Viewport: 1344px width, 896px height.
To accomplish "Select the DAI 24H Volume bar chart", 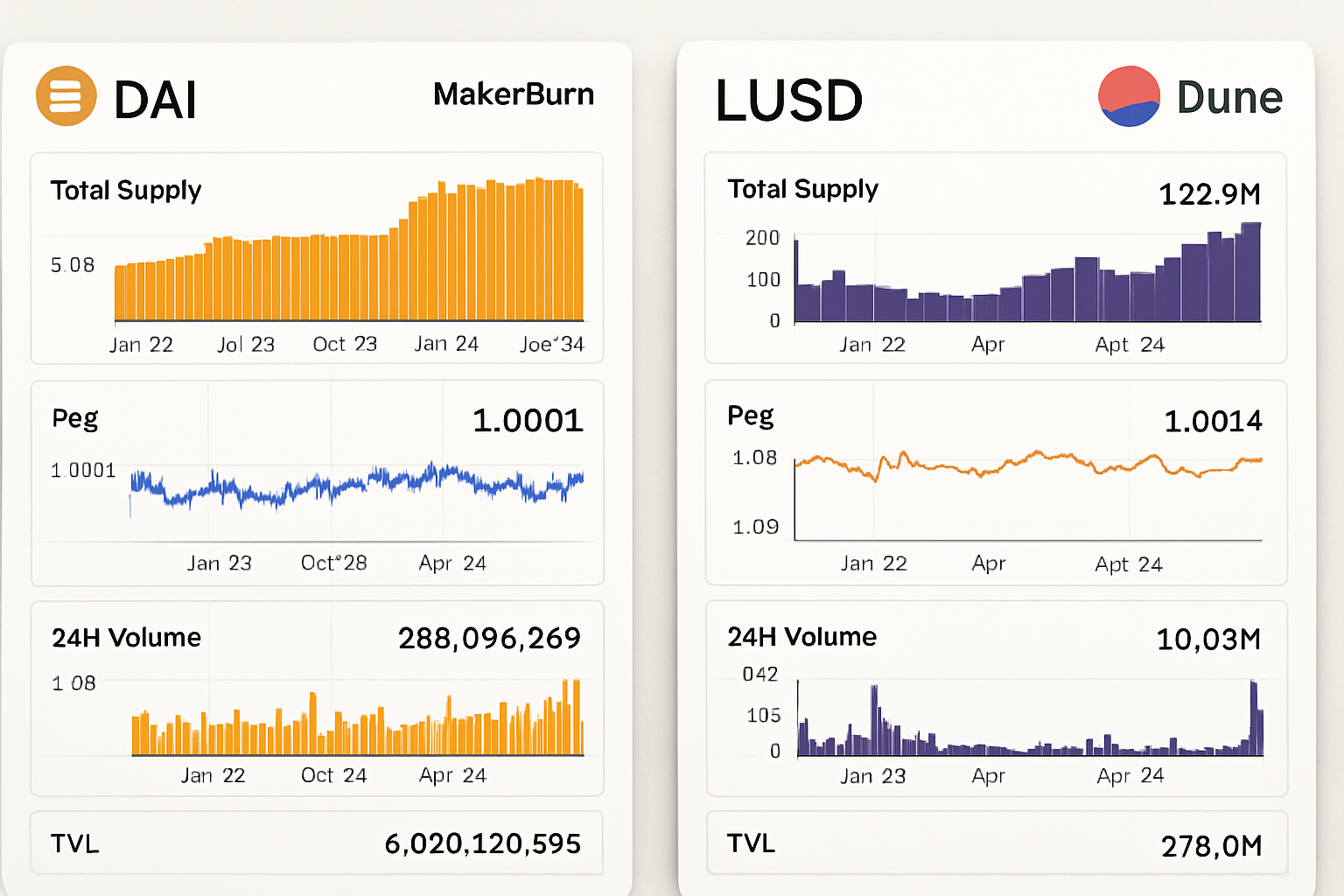I will click(350, 717).
